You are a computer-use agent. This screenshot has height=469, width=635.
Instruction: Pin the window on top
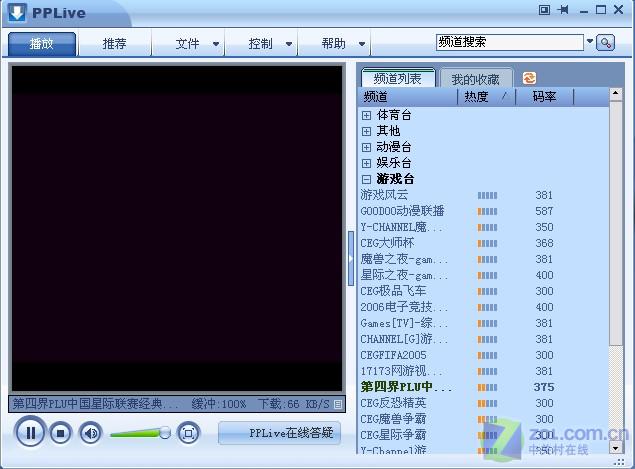(563, 10)
